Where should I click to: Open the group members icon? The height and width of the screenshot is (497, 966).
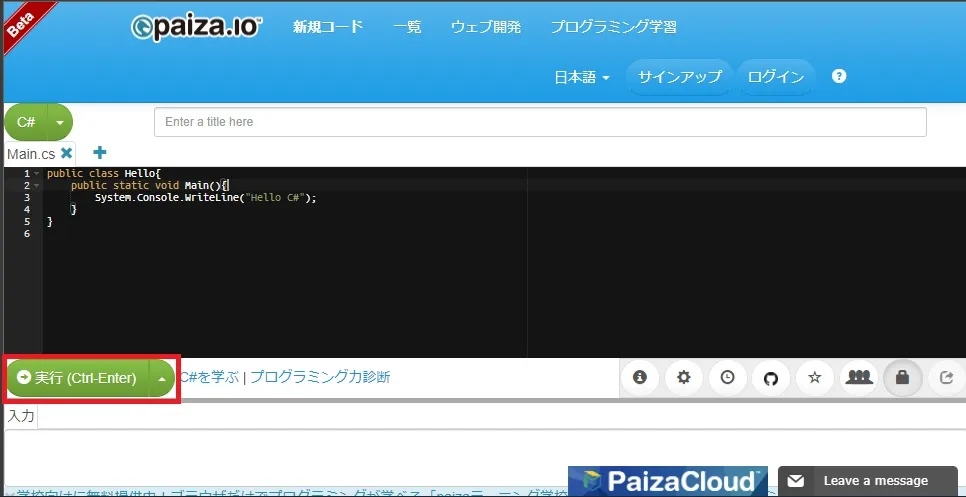coord(859,377)
